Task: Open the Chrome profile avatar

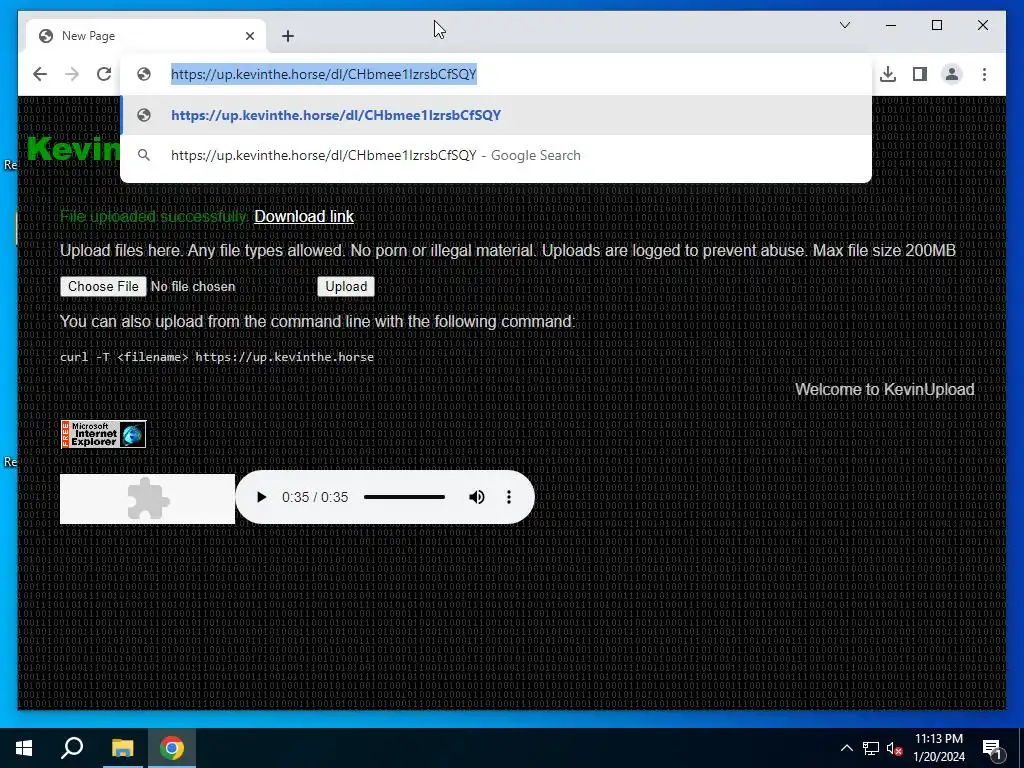Action: [x=952, y=74]
